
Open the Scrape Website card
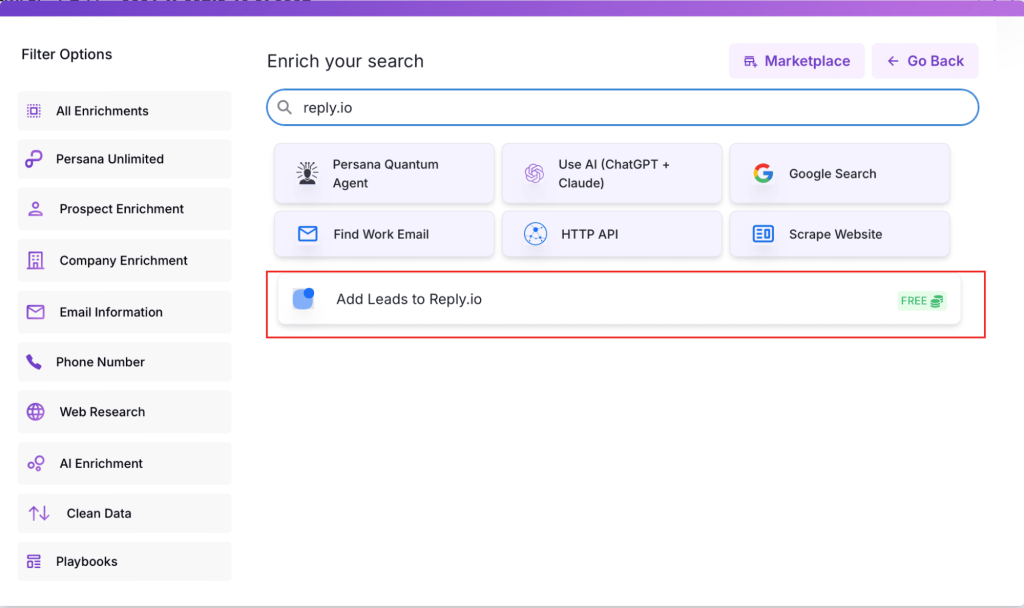(x=840, y=233)
